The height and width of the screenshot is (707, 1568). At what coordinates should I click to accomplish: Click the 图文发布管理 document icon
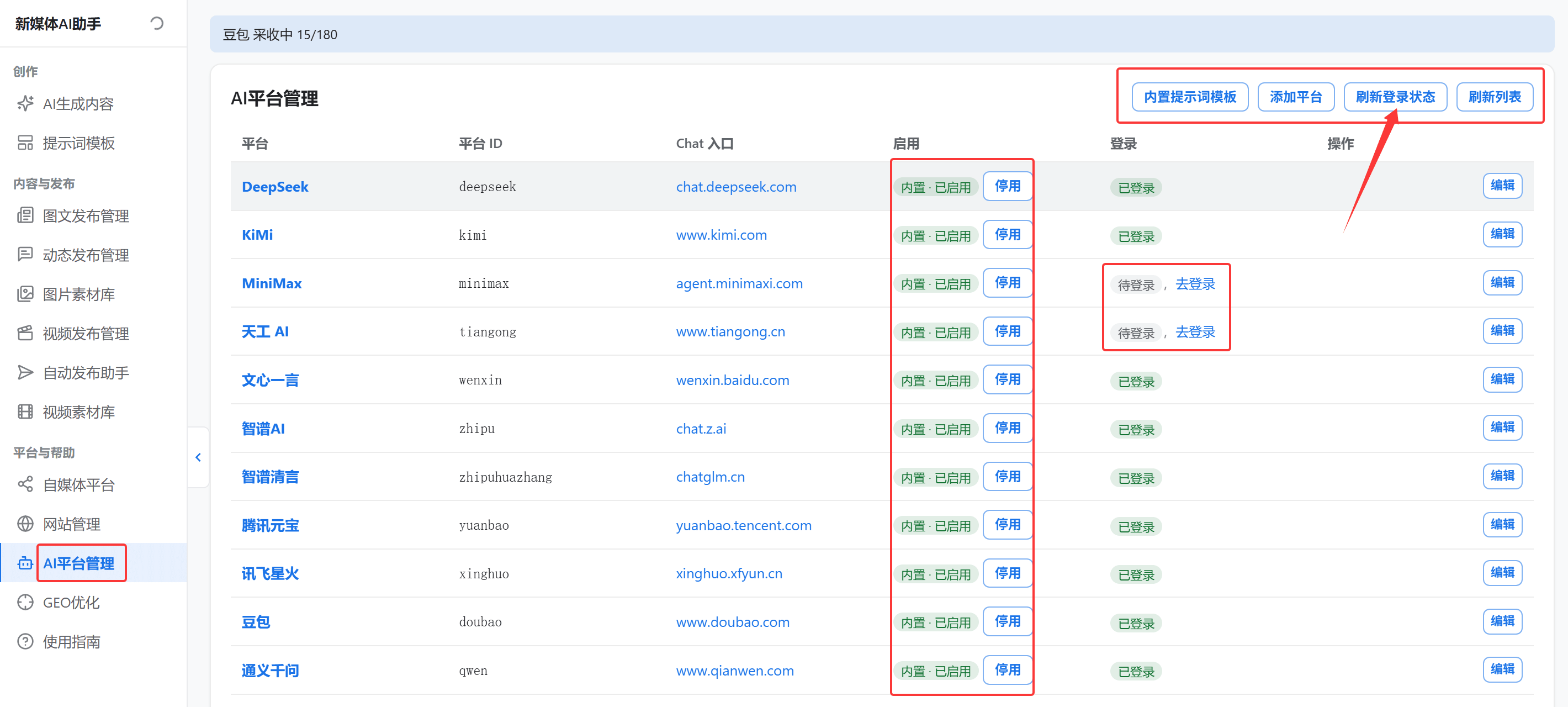pyautogui.click(x=25, y=215)
